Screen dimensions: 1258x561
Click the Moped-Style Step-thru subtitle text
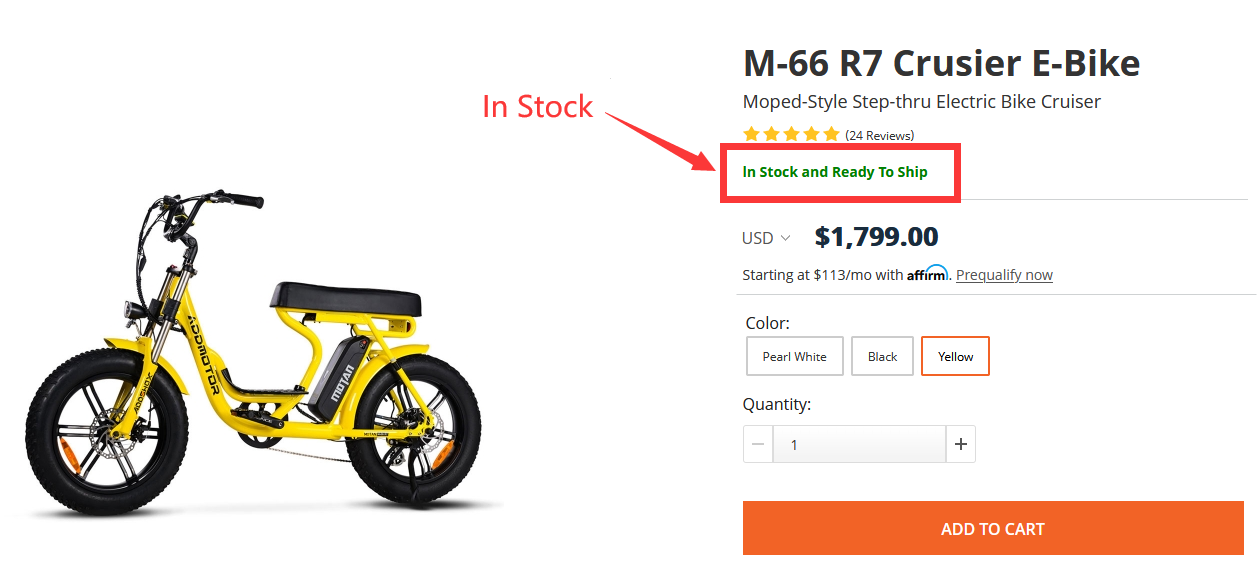pos(921,102)
